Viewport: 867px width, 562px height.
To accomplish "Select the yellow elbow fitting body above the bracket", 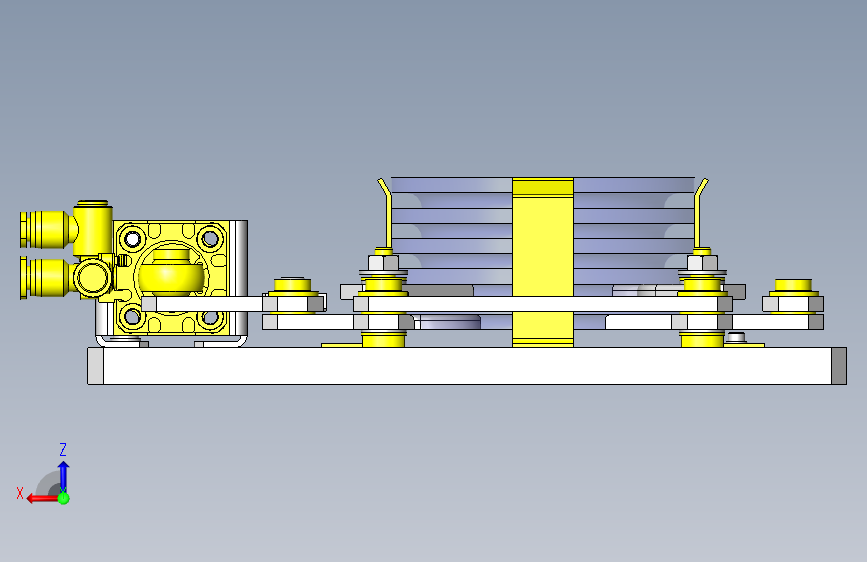I will [93, 228].
